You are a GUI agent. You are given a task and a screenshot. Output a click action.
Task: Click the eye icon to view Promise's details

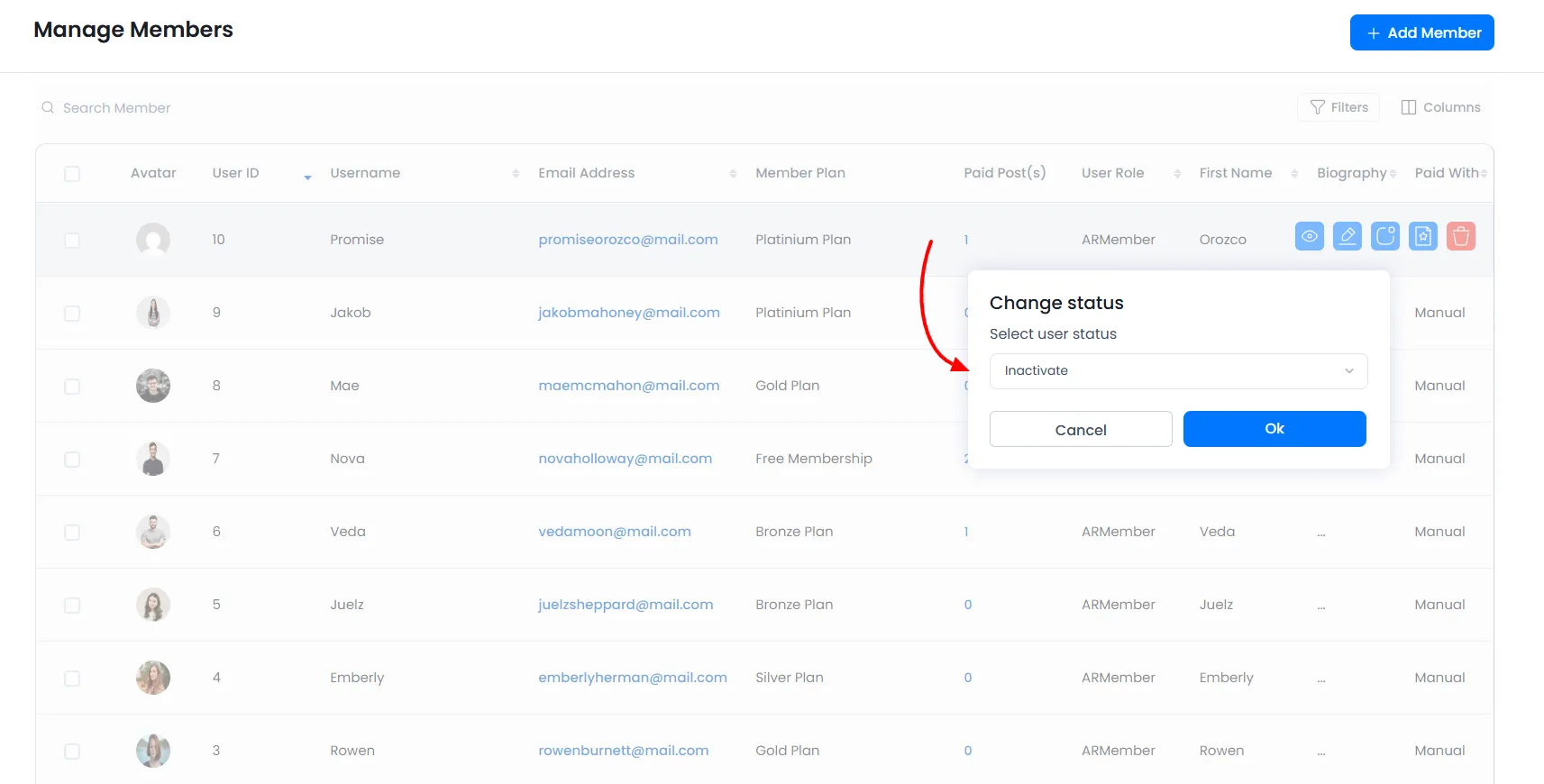1309,237
